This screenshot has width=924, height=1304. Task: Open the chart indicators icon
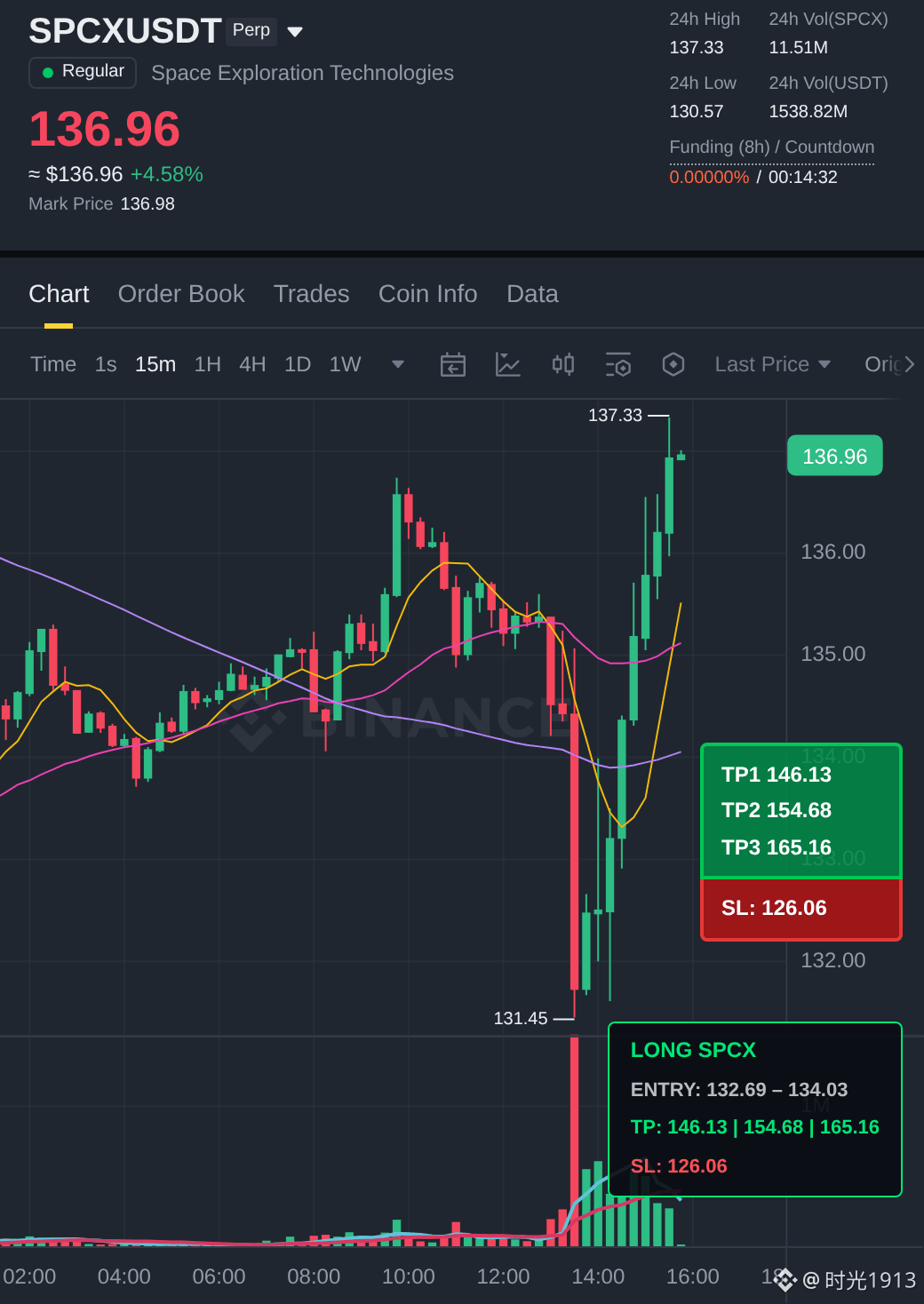tap(507, 364)
